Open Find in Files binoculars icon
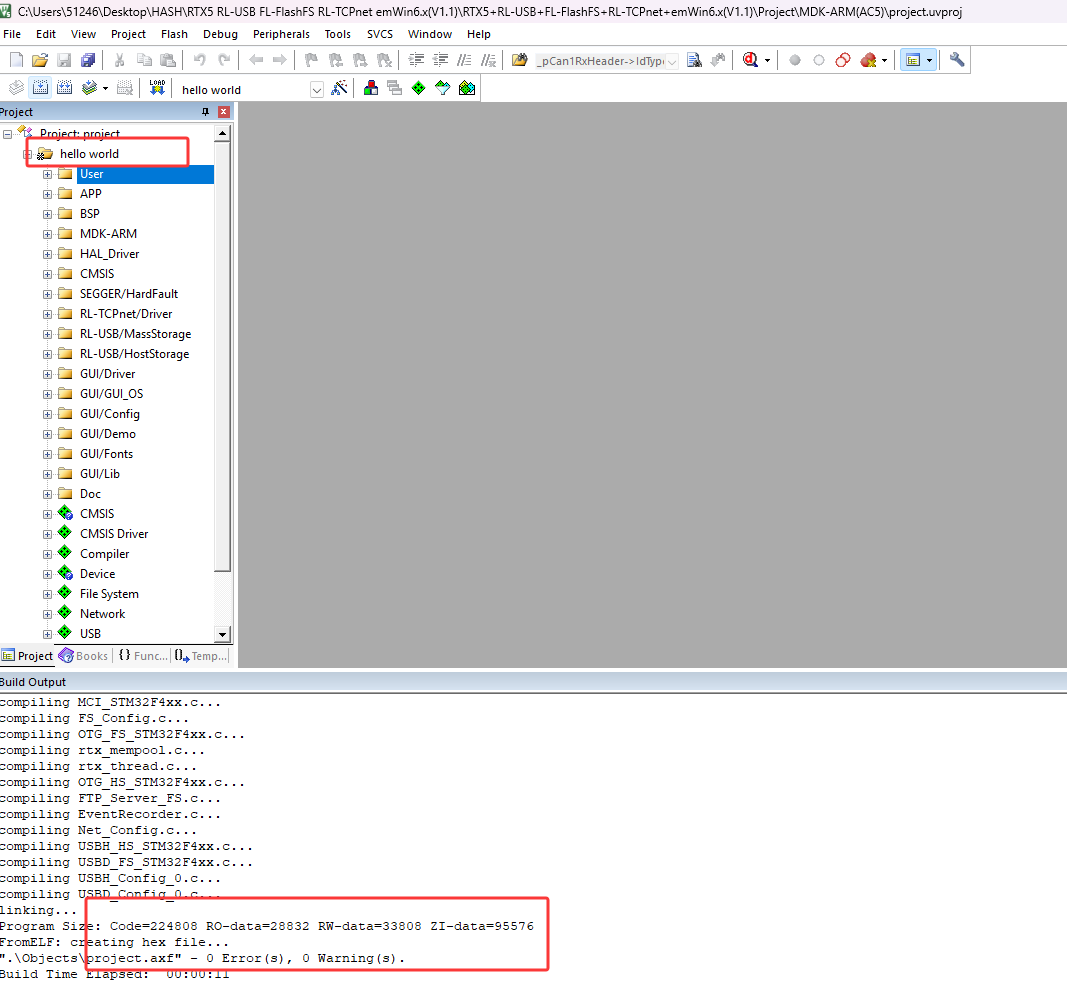 [x=519, y=61]
